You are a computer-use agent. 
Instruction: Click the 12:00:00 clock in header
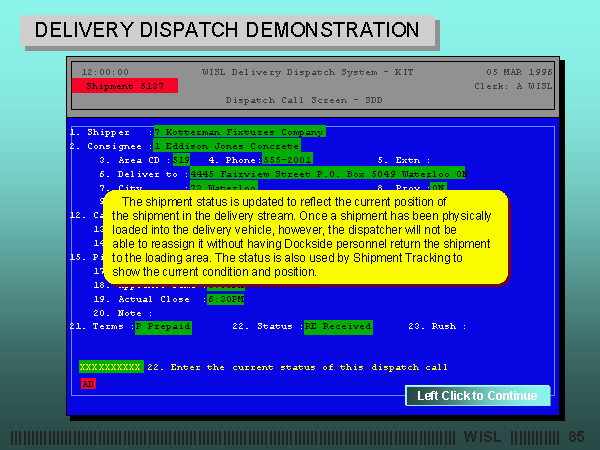pyautogui.click(x=104, y=72)
